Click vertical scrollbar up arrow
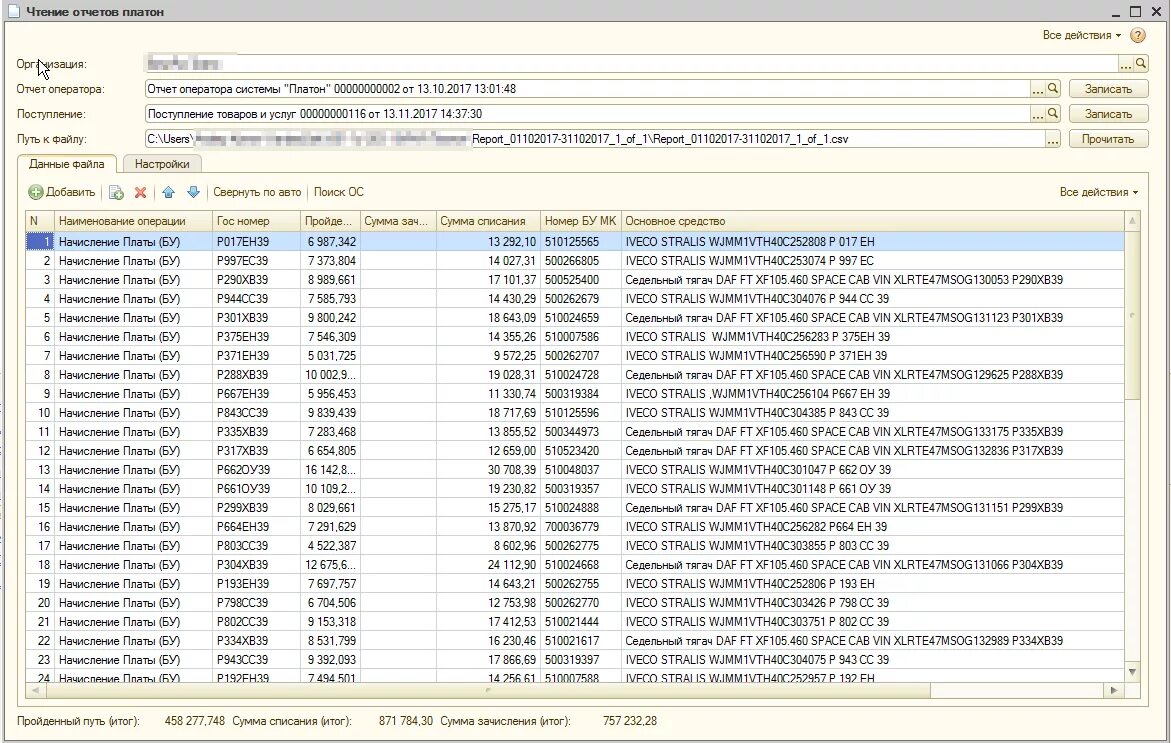Image resolution: width=1171 pixels, height=743 pixels. click(x=1132, y=221)
